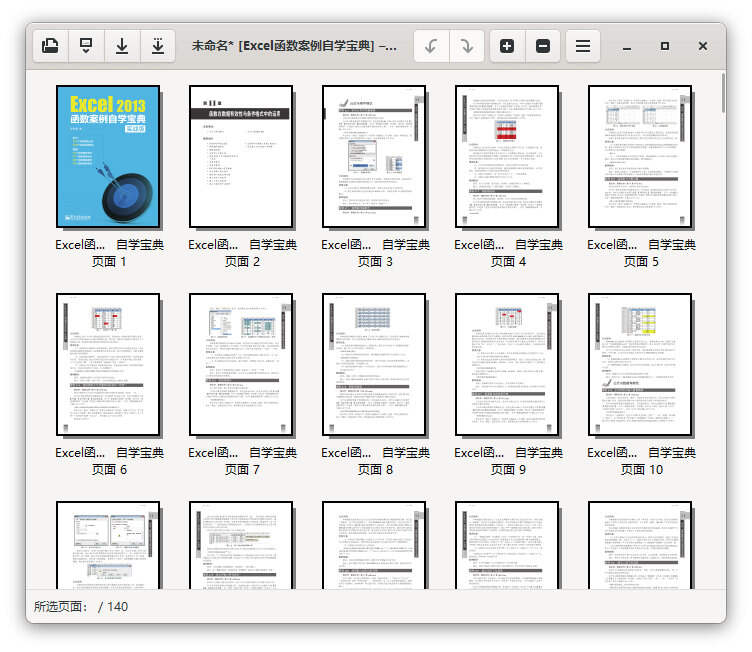Select the Excel 2013 cover page thumbnail

tap(108, 156)
